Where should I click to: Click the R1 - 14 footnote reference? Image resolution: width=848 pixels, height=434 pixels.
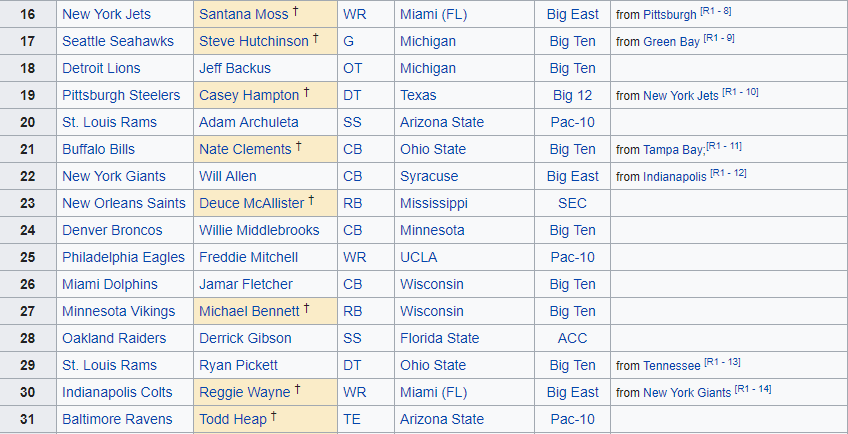click(752, 389)
